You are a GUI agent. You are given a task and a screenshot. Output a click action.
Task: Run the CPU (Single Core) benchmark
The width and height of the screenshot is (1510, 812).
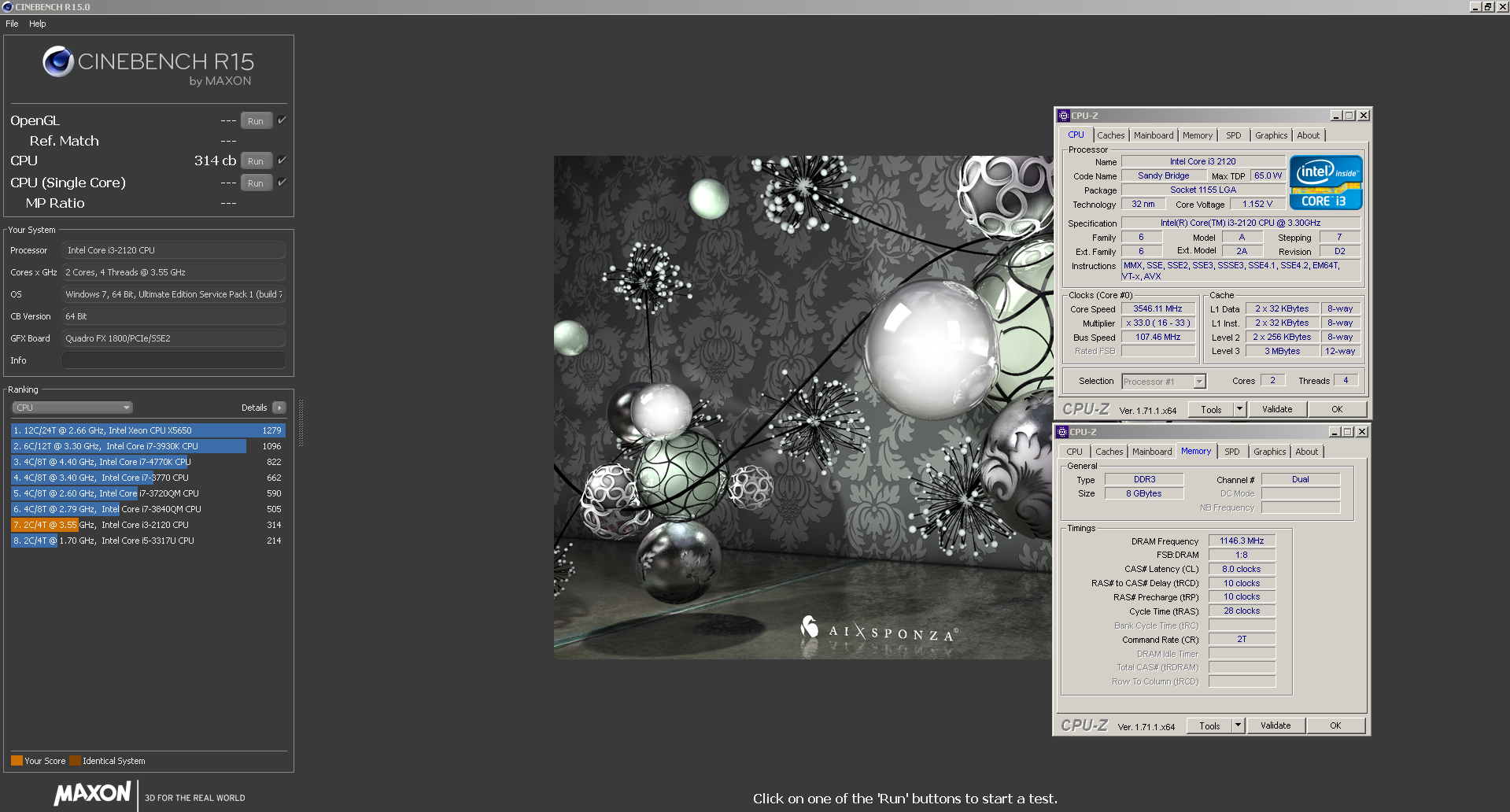pyautogui.click(x=256, y=183)
